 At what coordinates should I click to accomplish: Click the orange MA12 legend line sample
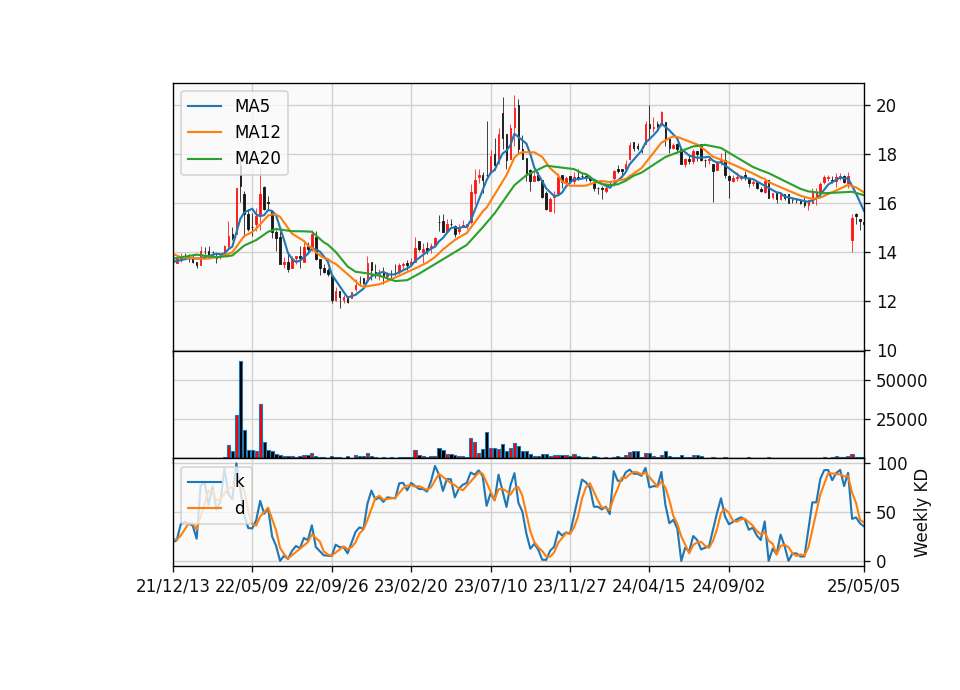[x=204, y=132]
